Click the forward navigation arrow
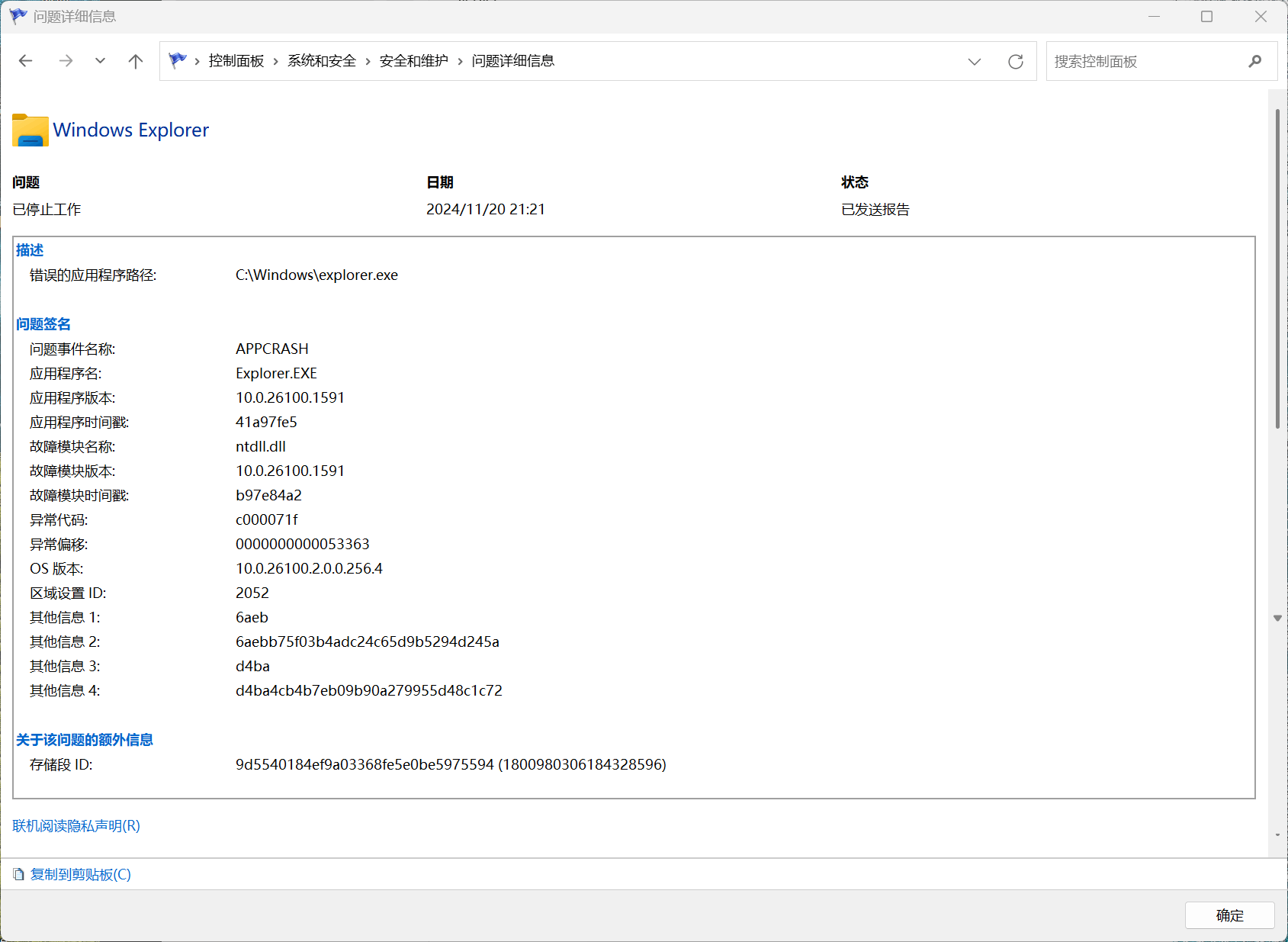The width and height of the screenshot is (1288, 942). (x=66, y=61)
